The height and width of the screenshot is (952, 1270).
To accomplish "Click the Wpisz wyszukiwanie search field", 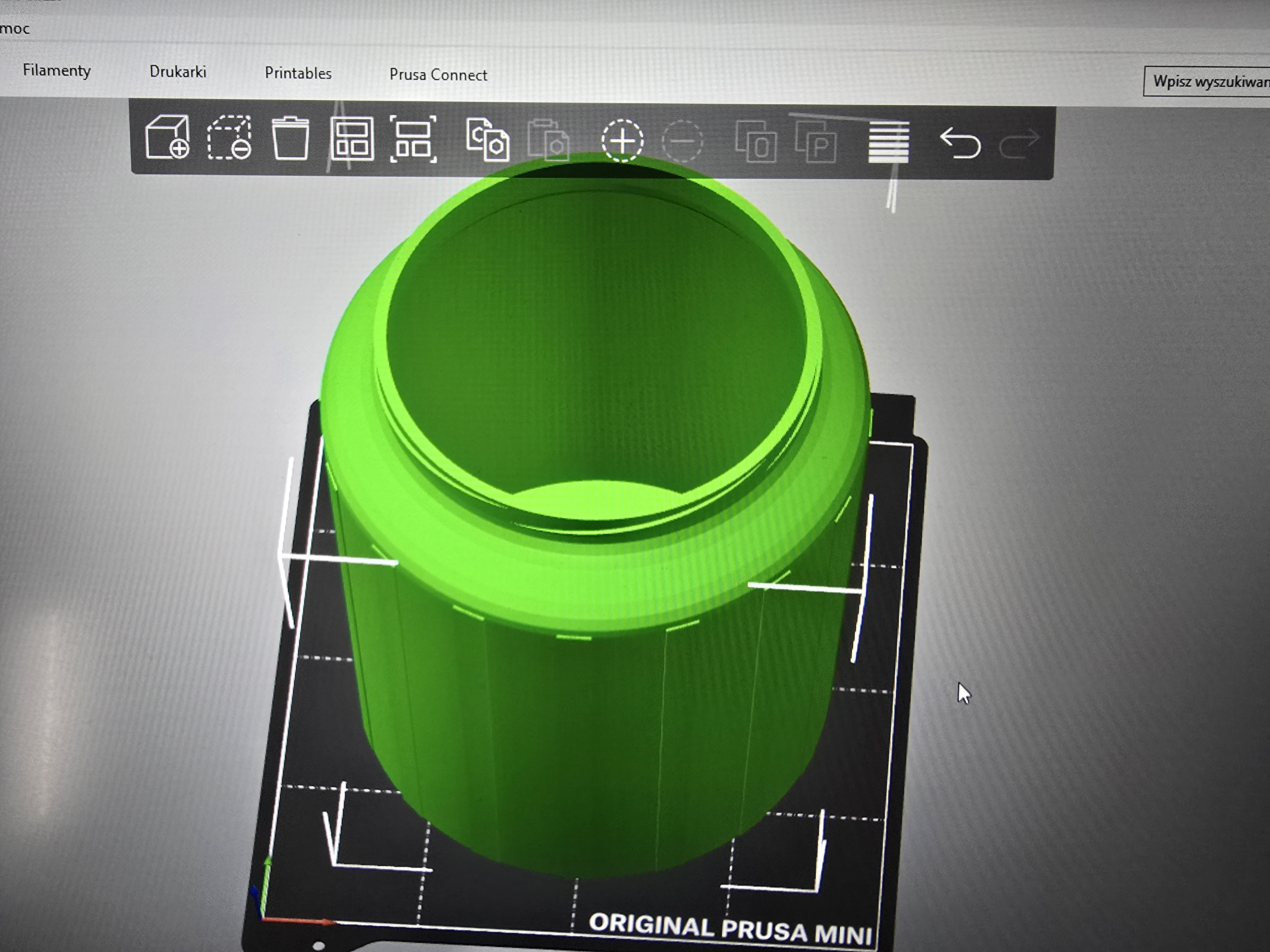I will click(x=1206, y=82).
